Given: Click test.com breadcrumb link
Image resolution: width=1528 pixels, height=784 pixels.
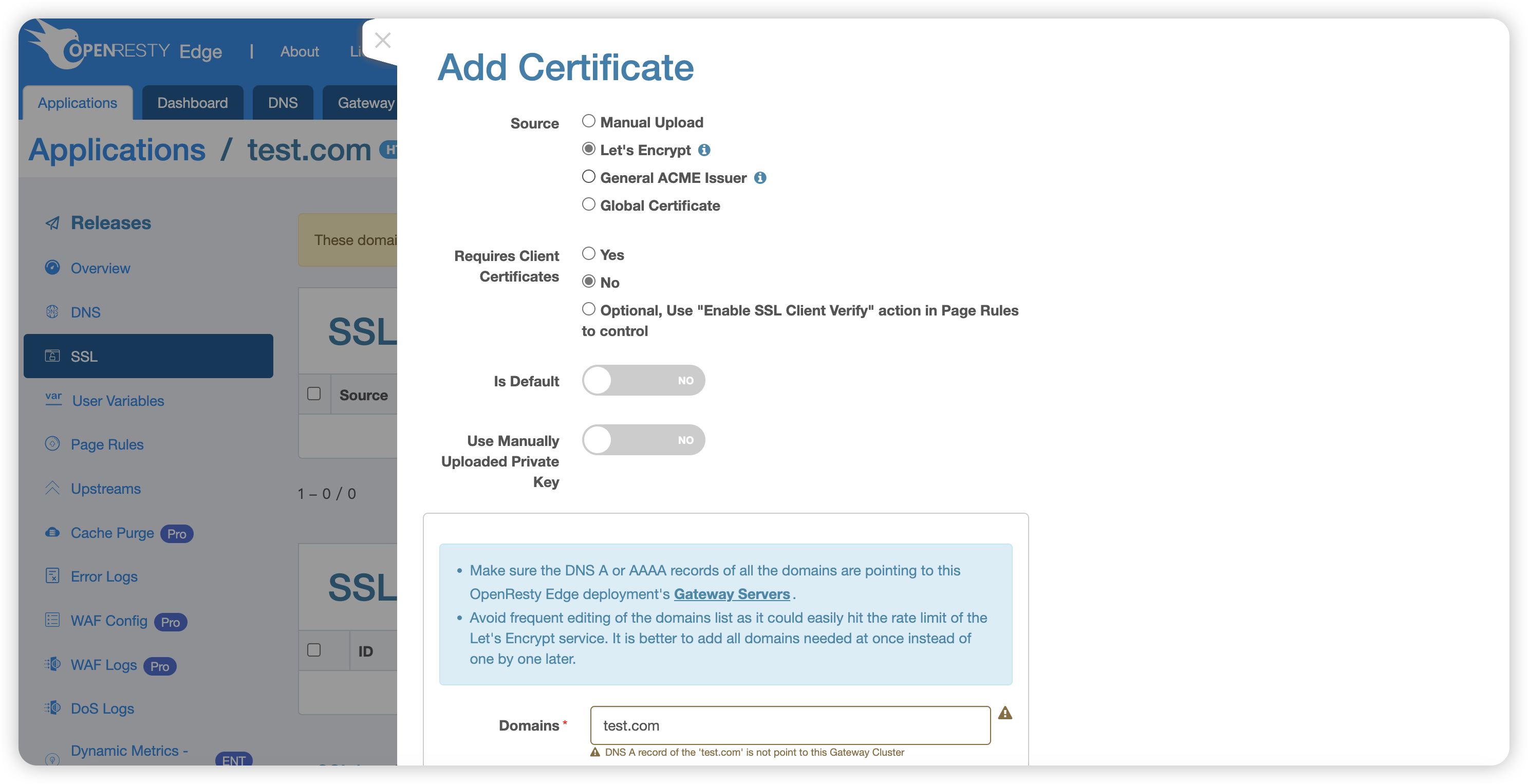Looking at the screenshot, I should 309,150.
